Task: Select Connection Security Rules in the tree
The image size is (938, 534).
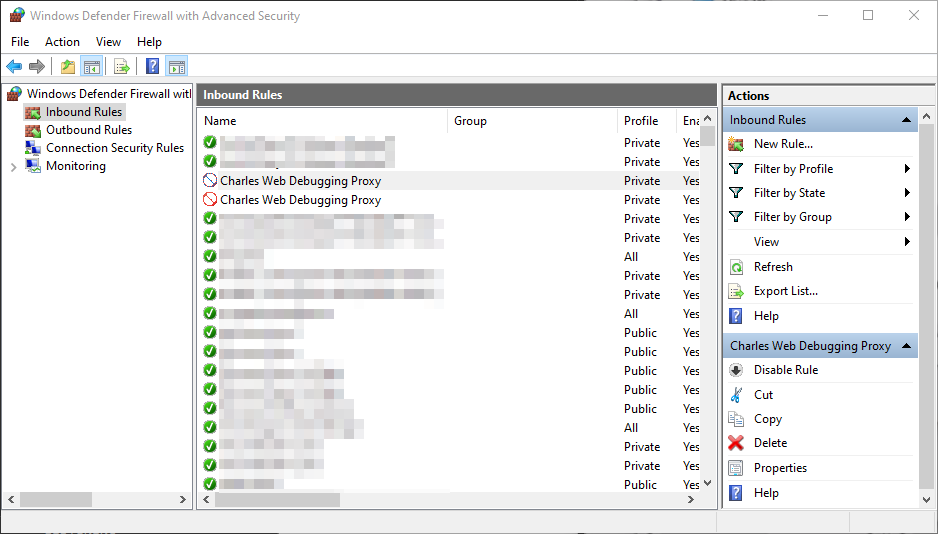Action: tap(115, 148)
